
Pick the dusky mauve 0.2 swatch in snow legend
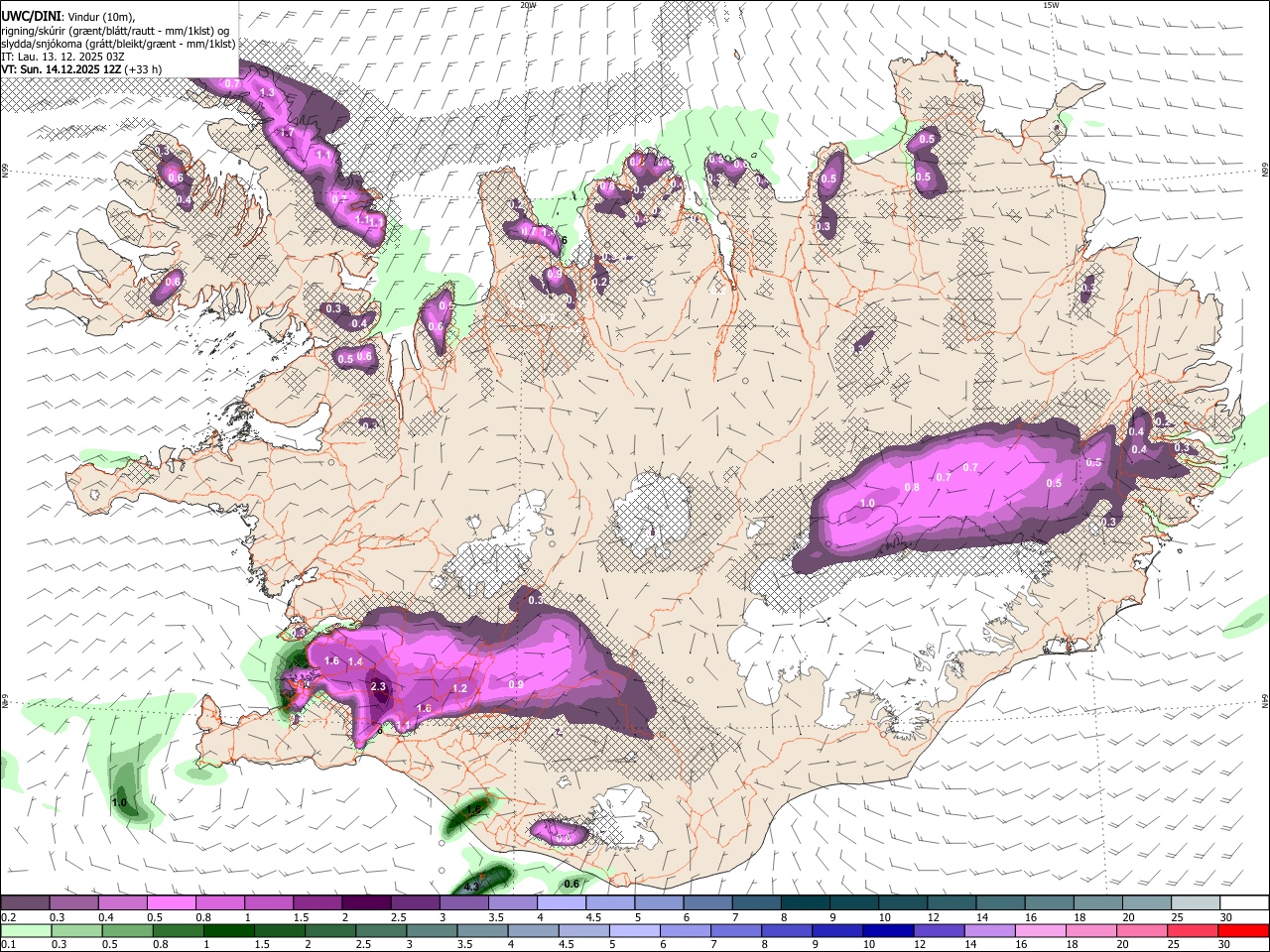point(26,902)
